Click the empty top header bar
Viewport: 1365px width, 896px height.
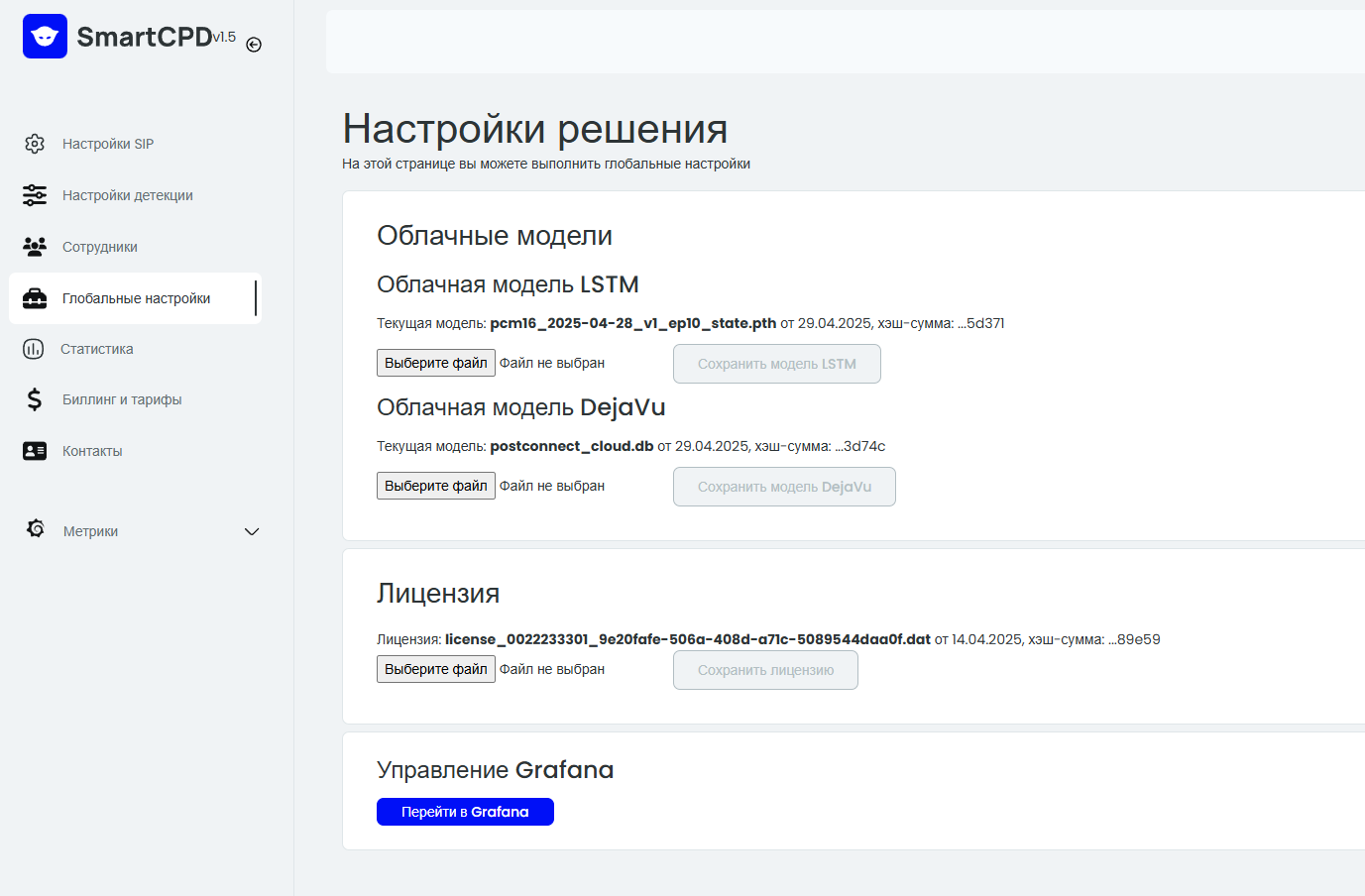coord(846,42)
